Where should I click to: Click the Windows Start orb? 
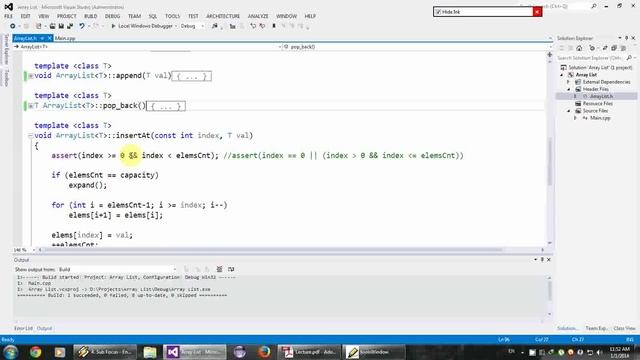11,352
